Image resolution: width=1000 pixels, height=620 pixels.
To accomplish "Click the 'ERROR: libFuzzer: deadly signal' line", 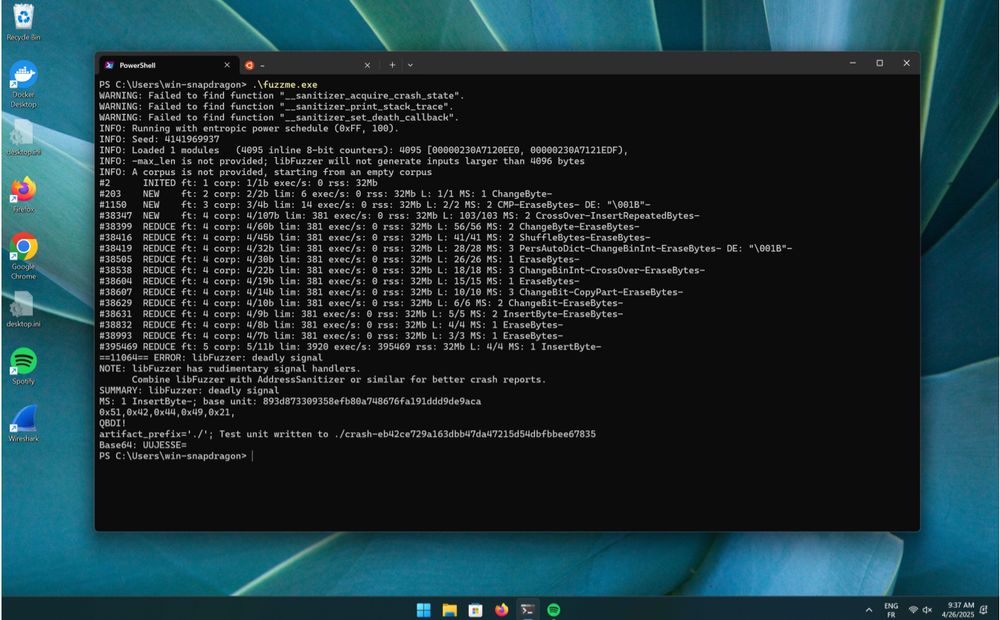I will point(210,358).
